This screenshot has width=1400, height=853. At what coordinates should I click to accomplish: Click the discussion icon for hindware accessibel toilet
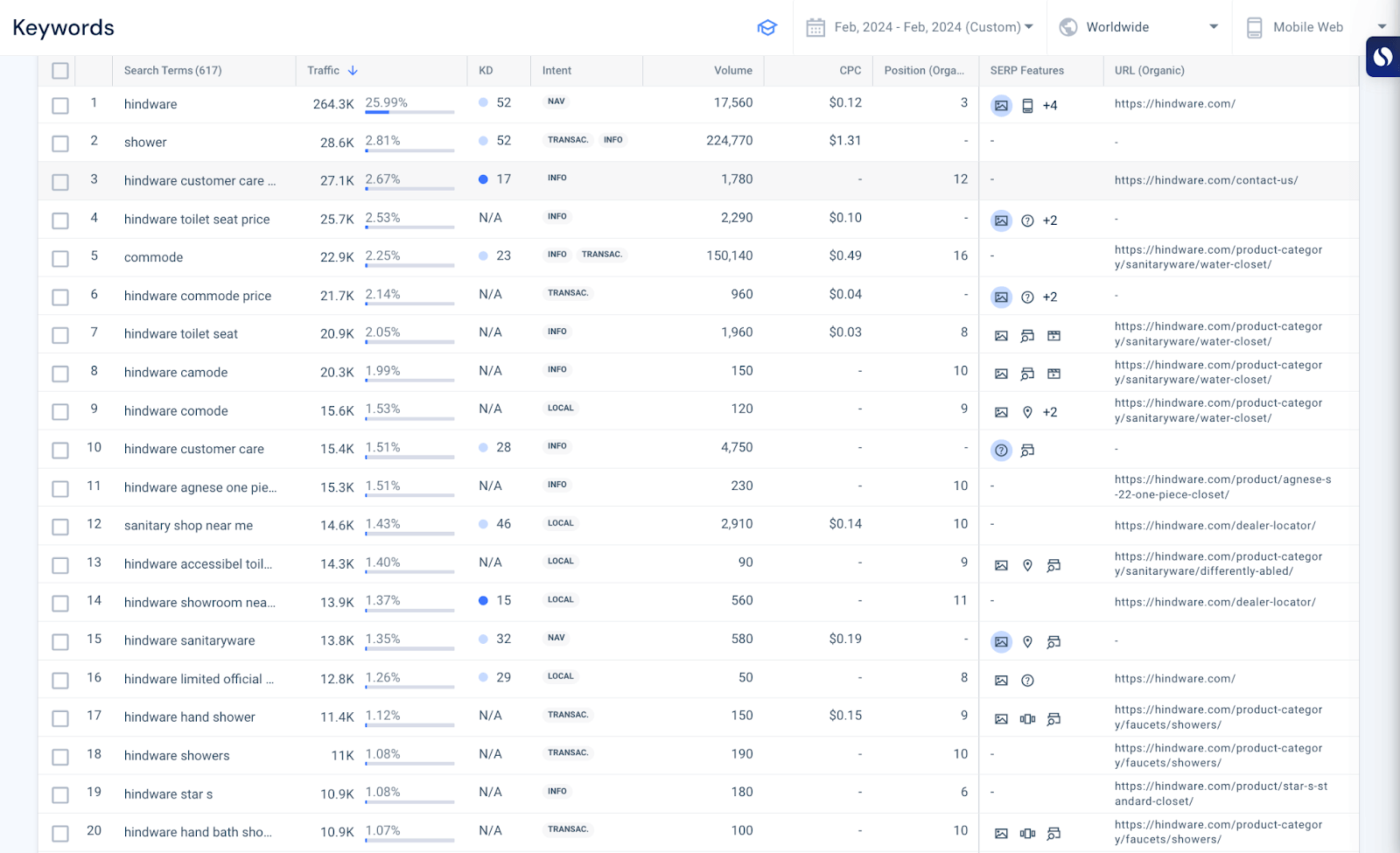(1053, 565)
